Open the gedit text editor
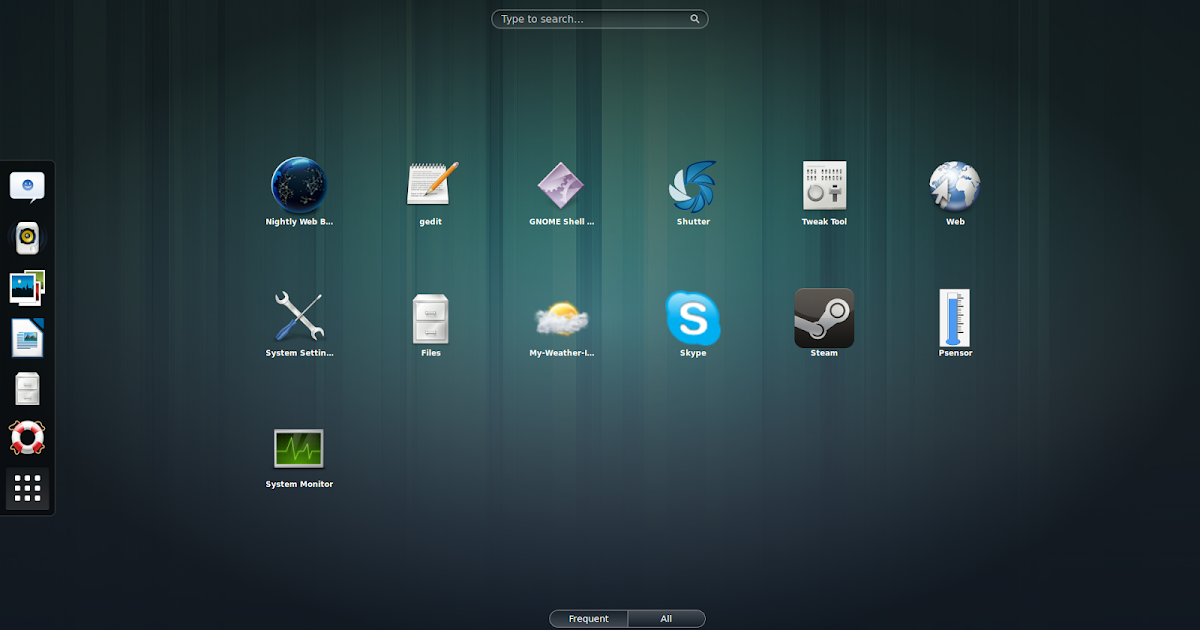Image resolution: width=1200 pixels, height=630 pixels. pyautogui.click(x=430, y=185)
